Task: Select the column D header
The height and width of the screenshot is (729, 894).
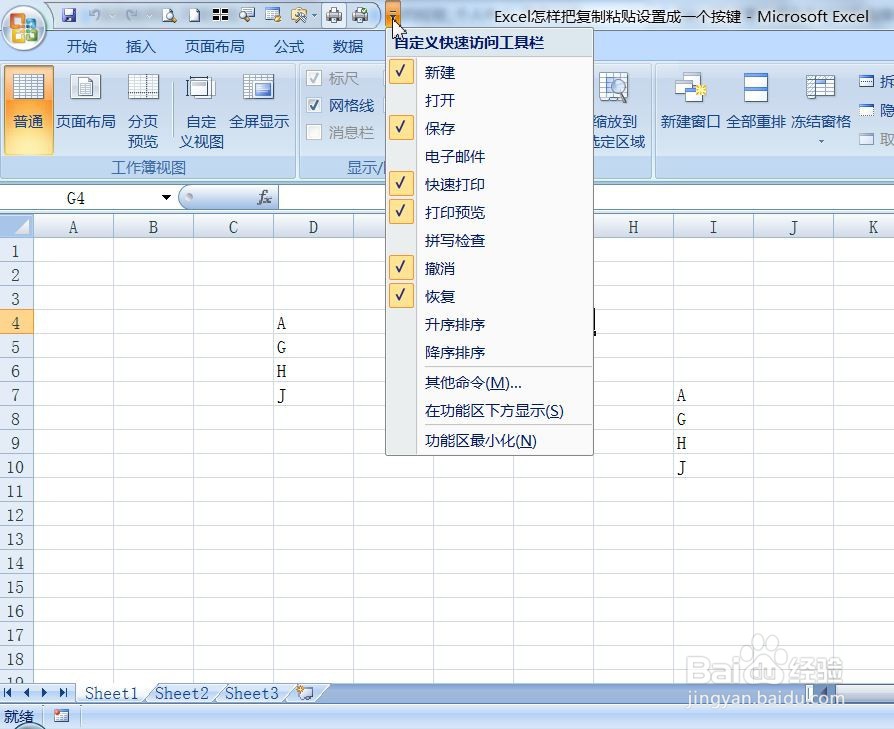Action: click(x=313, y=227)
